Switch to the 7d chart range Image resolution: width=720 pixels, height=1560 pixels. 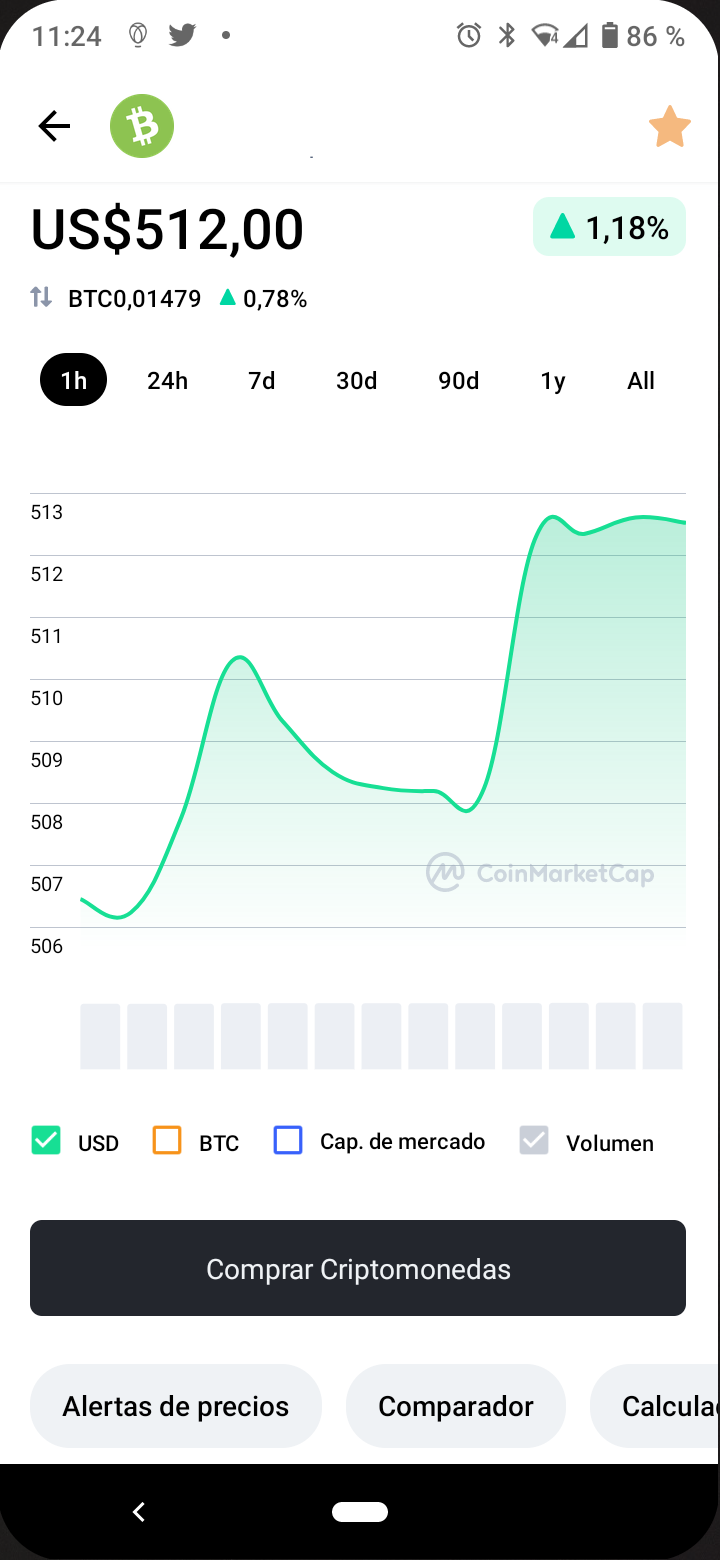[x=261, y=380]
